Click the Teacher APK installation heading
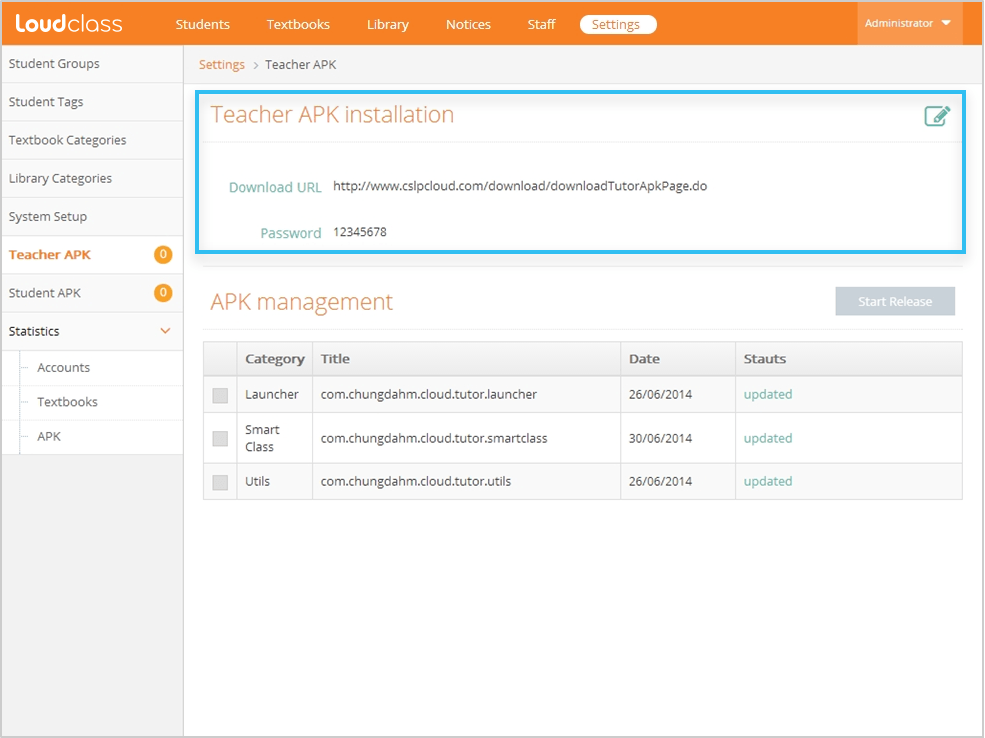985x738 pixels. click(332, 114)
